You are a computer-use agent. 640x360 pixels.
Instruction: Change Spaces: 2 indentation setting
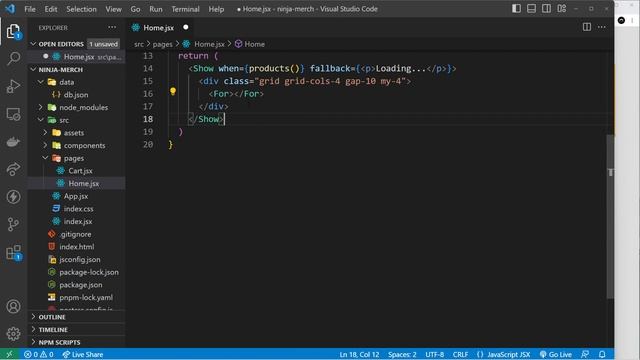(x=402, y=354)
